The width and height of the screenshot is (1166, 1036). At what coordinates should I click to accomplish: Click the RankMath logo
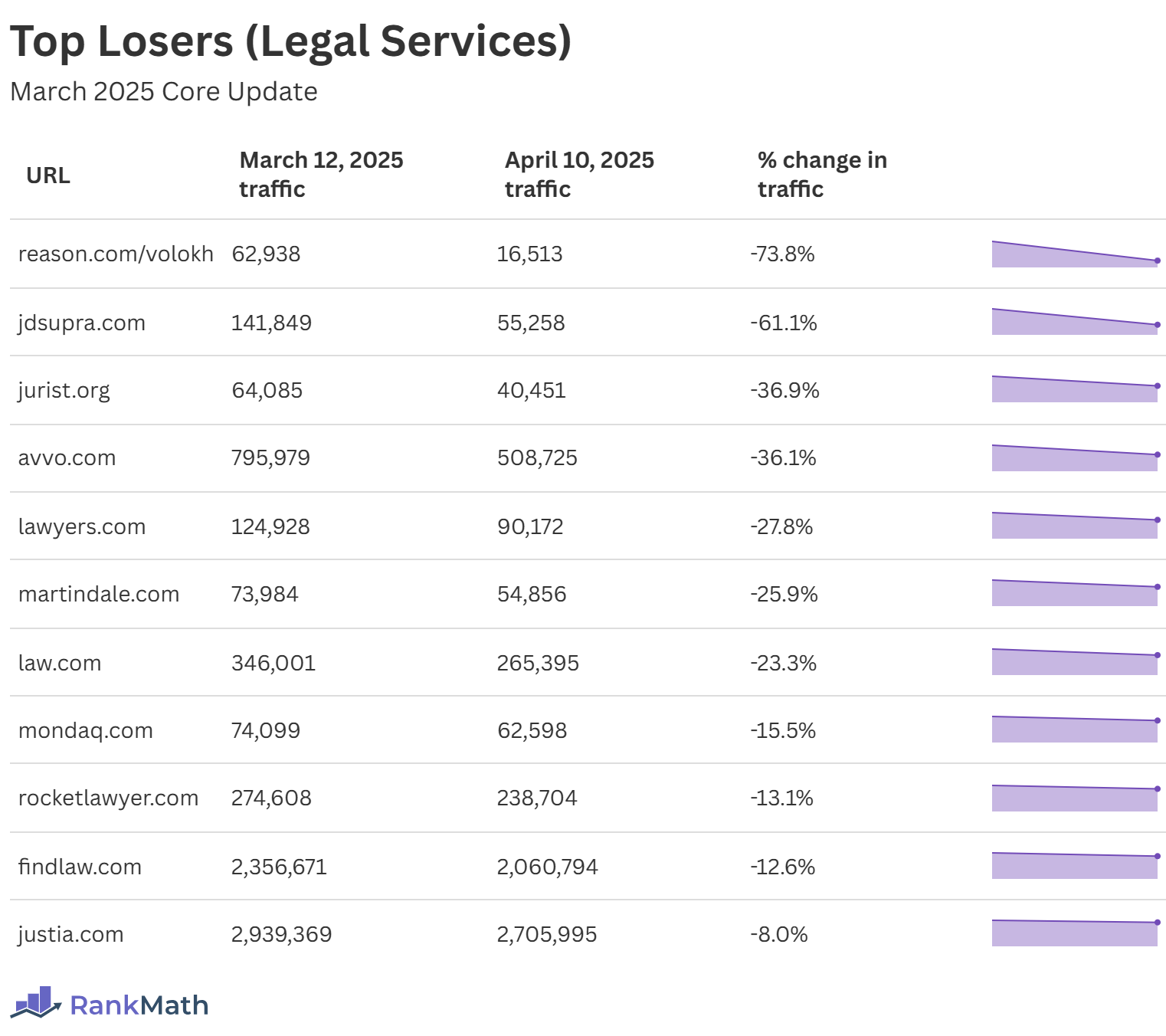[x=110, y=1003]
